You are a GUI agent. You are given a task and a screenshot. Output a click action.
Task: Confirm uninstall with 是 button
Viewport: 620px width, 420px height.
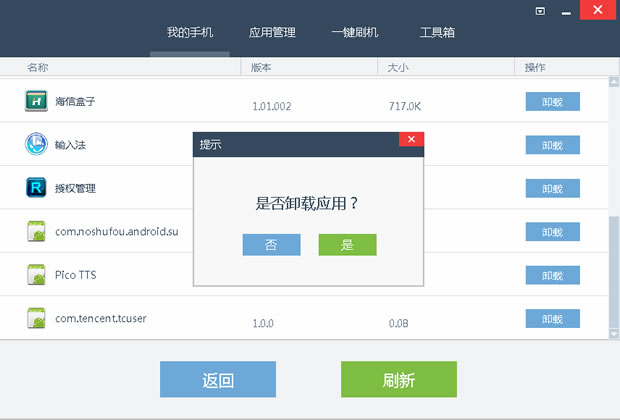pyautogui.click(x=347, y=245)
